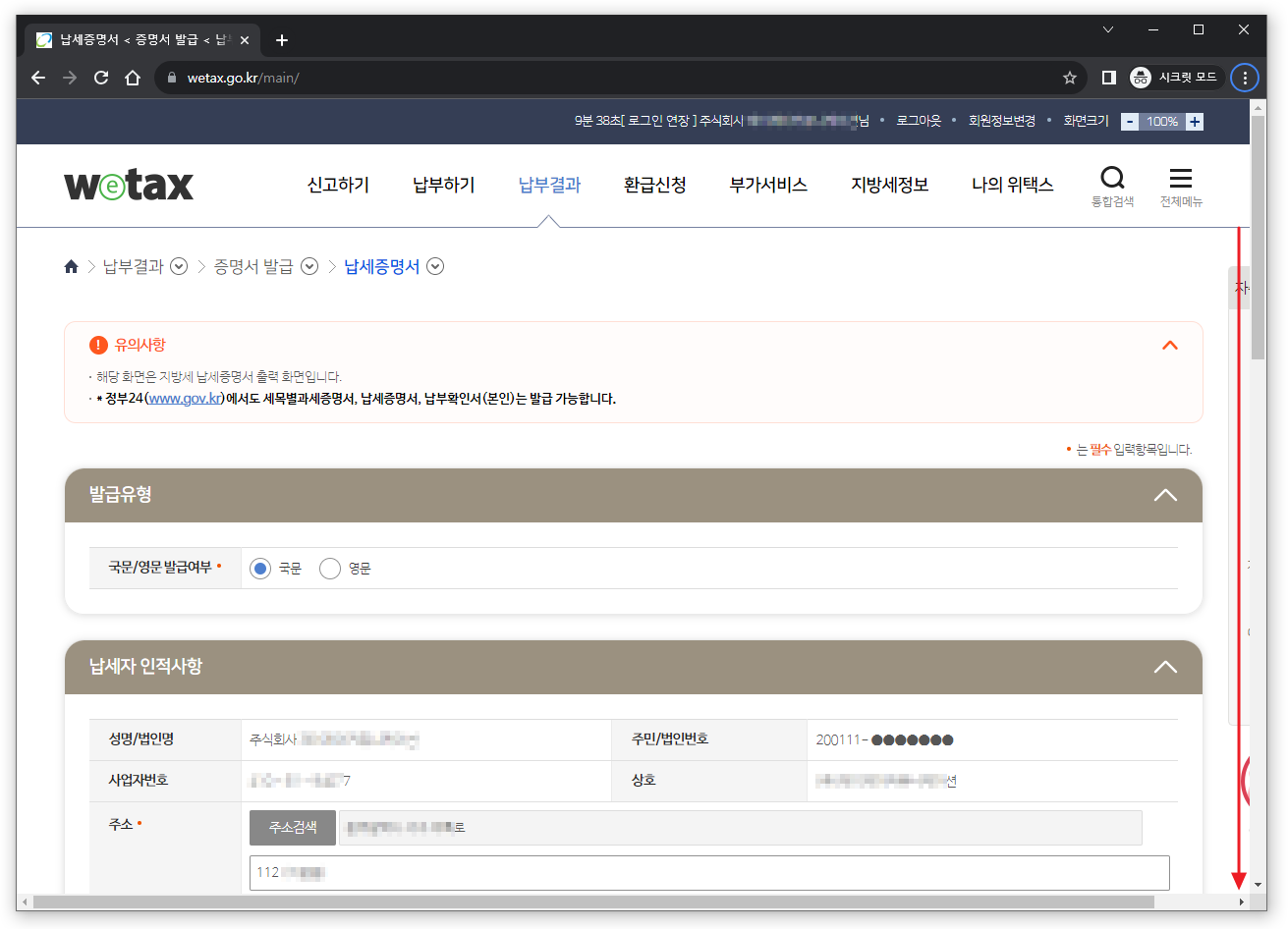Open 나의 위택스 menu

1012,185
